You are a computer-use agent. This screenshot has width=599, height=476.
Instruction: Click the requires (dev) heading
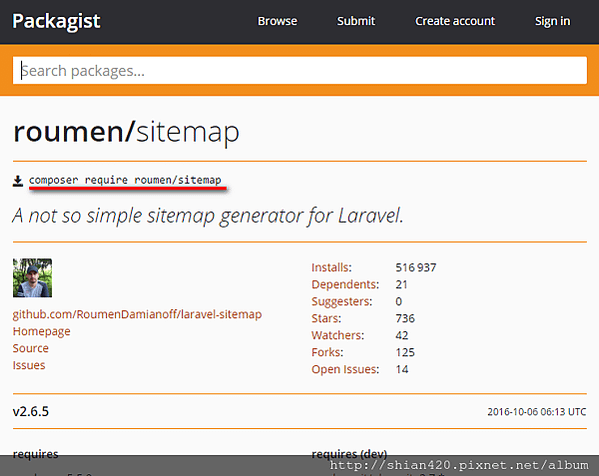click(349, 454)
